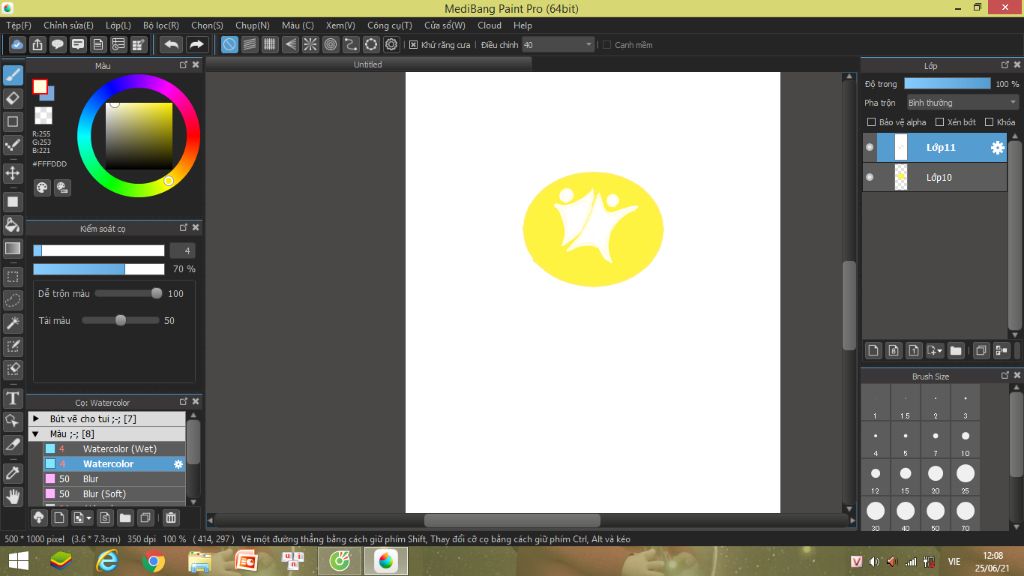Enable parallel lines snap guide
The image size is (1024, 576).
pyautogui.click(x=249, y=44)
